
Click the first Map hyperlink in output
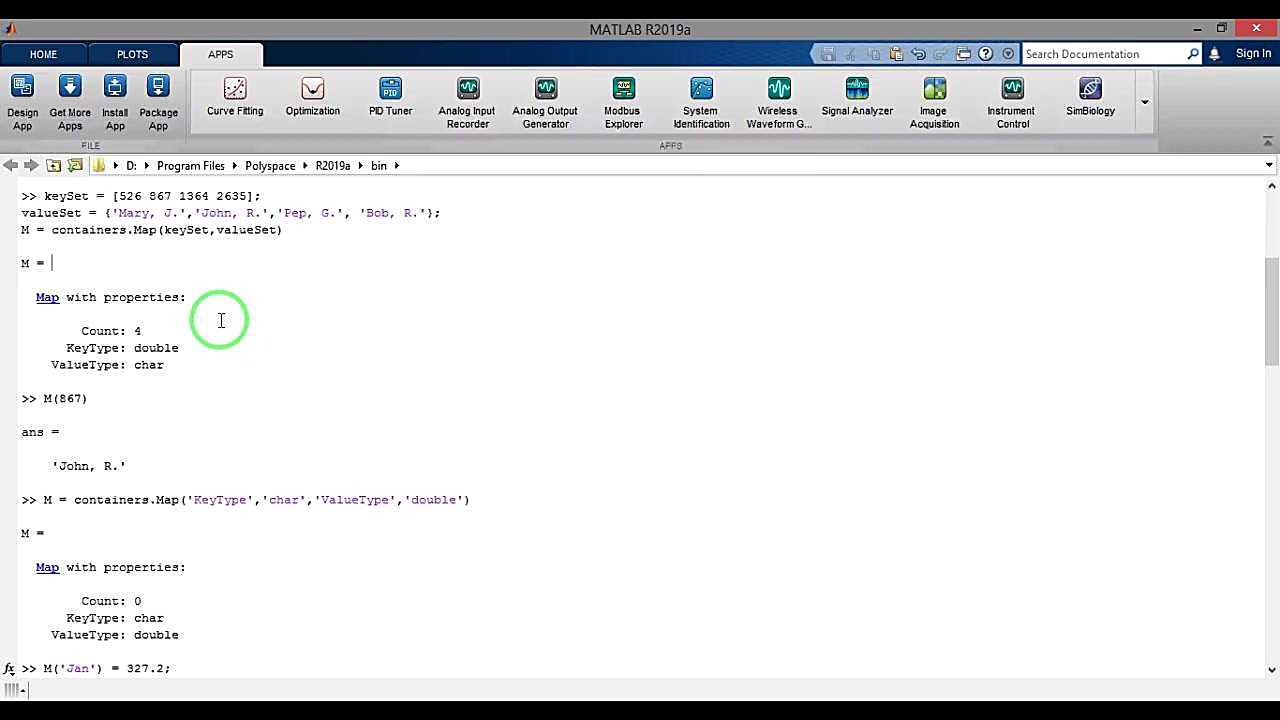coord(47,297)
